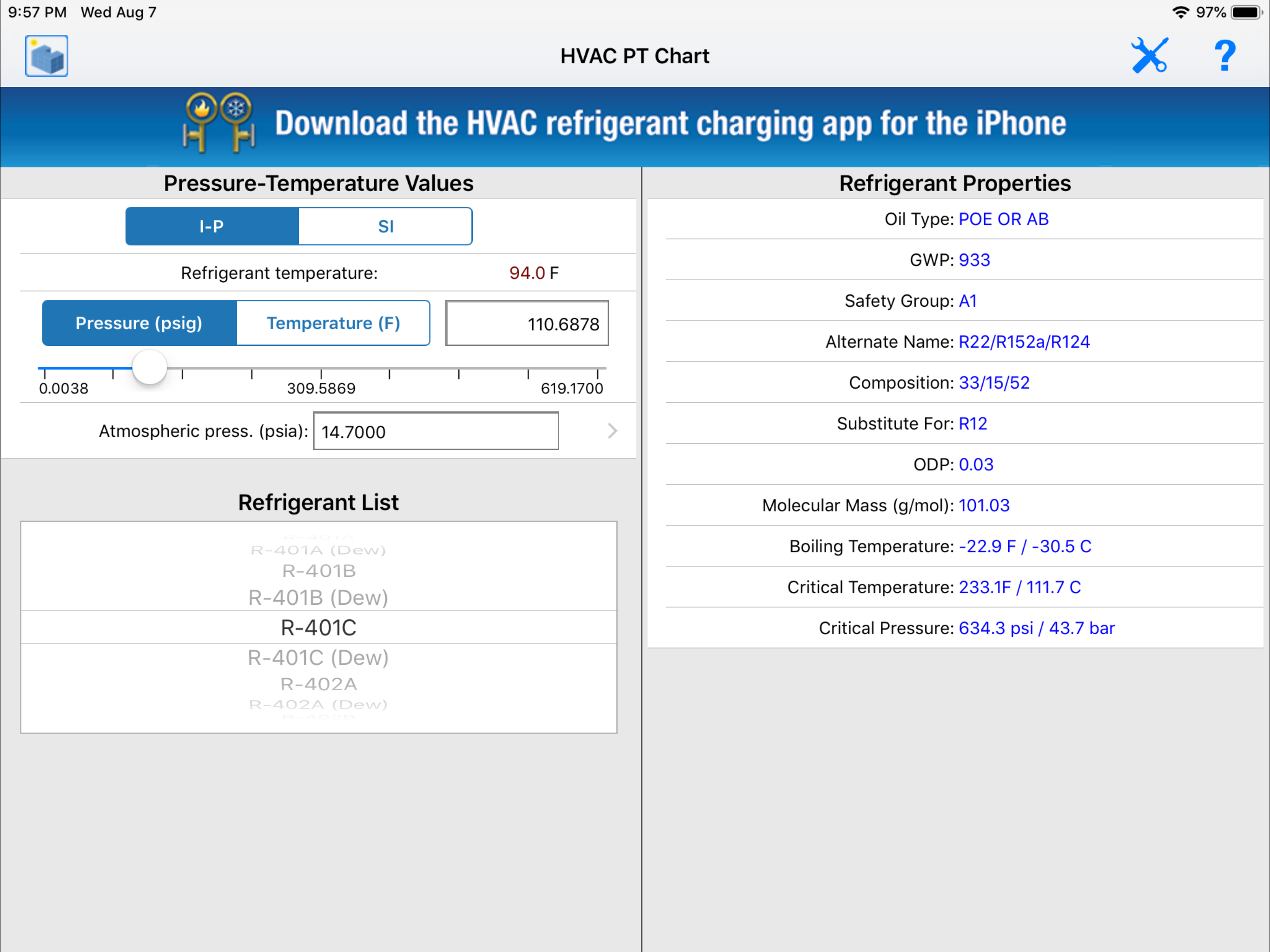Image resolution: width=1270 pixels, height=952 pixels.
Task: Select R-401B from the refrigerant list
Action: point(318,570)
